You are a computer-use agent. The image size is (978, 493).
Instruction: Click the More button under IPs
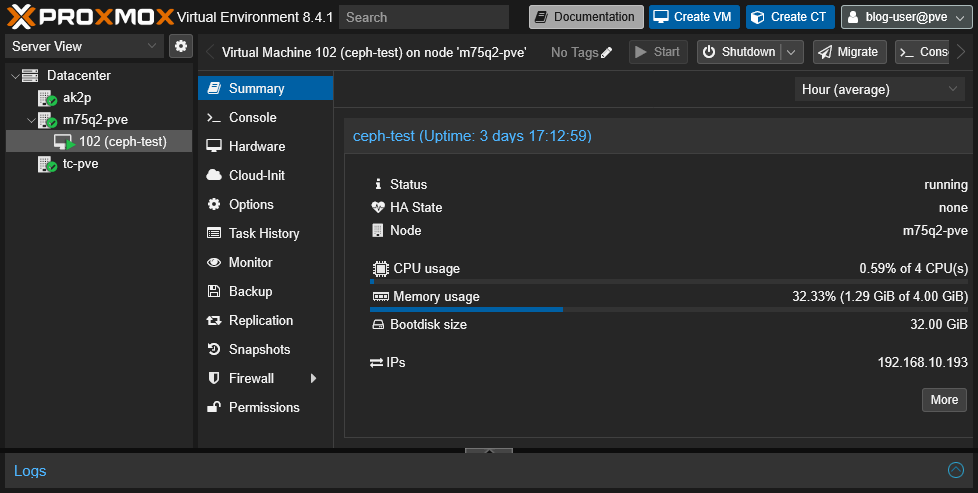[x=944, y=400]
